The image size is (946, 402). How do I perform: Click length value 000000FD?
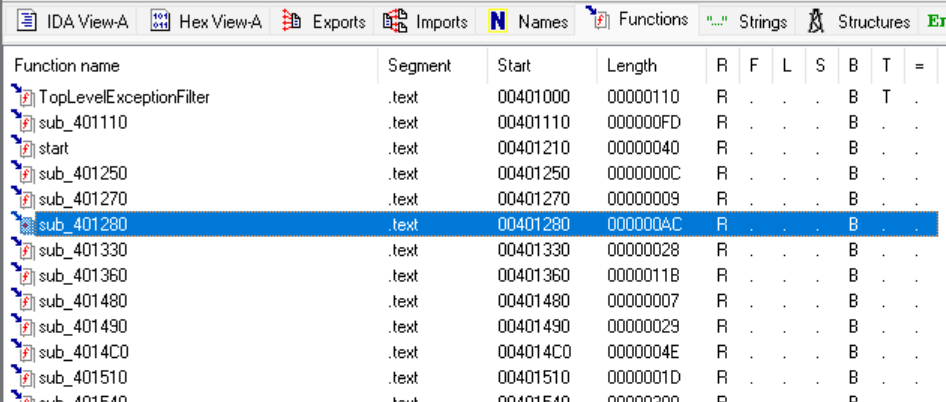pos(644,123)
